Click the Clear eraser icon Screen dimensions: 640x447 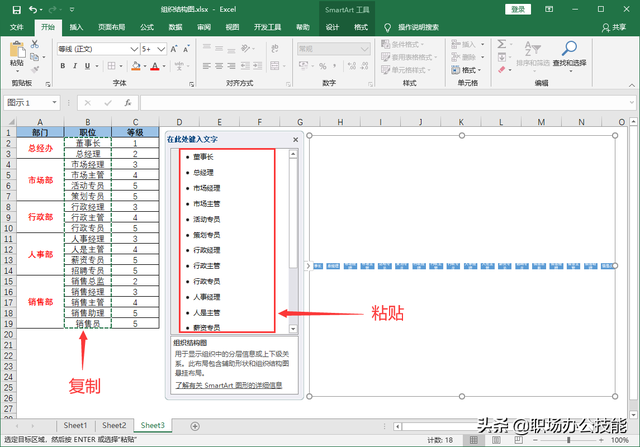[x=502, y=70]
